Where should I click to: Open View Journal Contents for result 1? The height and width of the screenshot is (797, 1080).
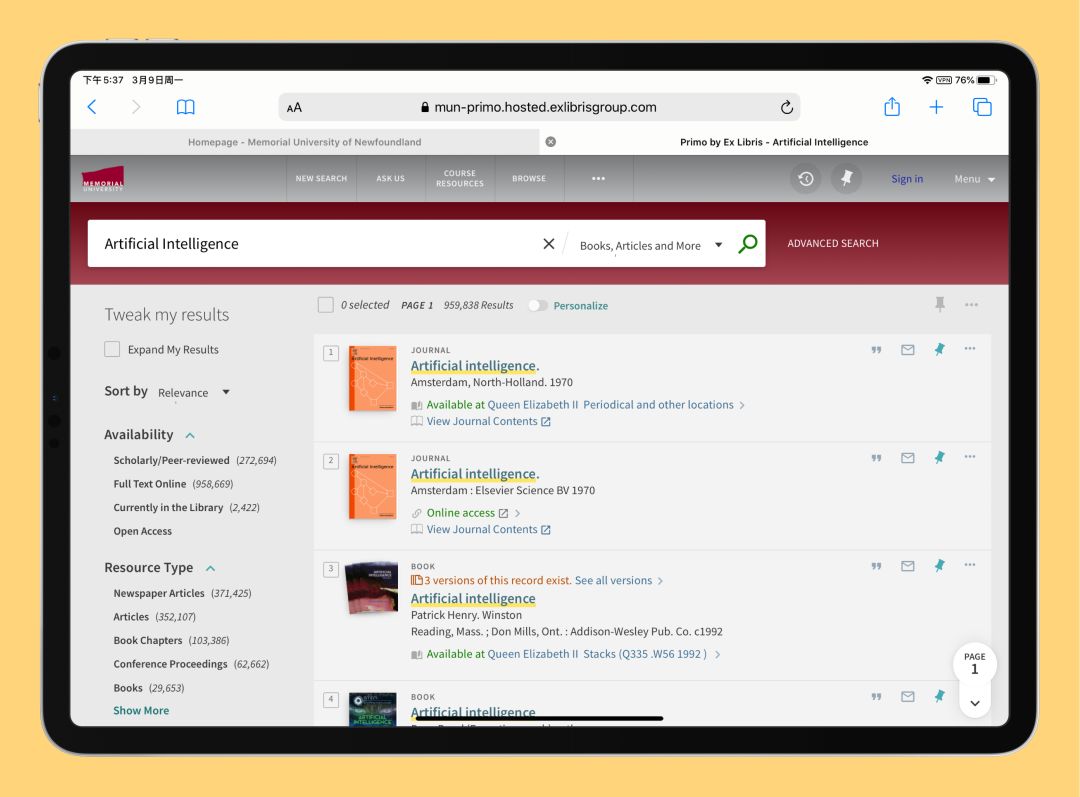[x=481, y=422]
